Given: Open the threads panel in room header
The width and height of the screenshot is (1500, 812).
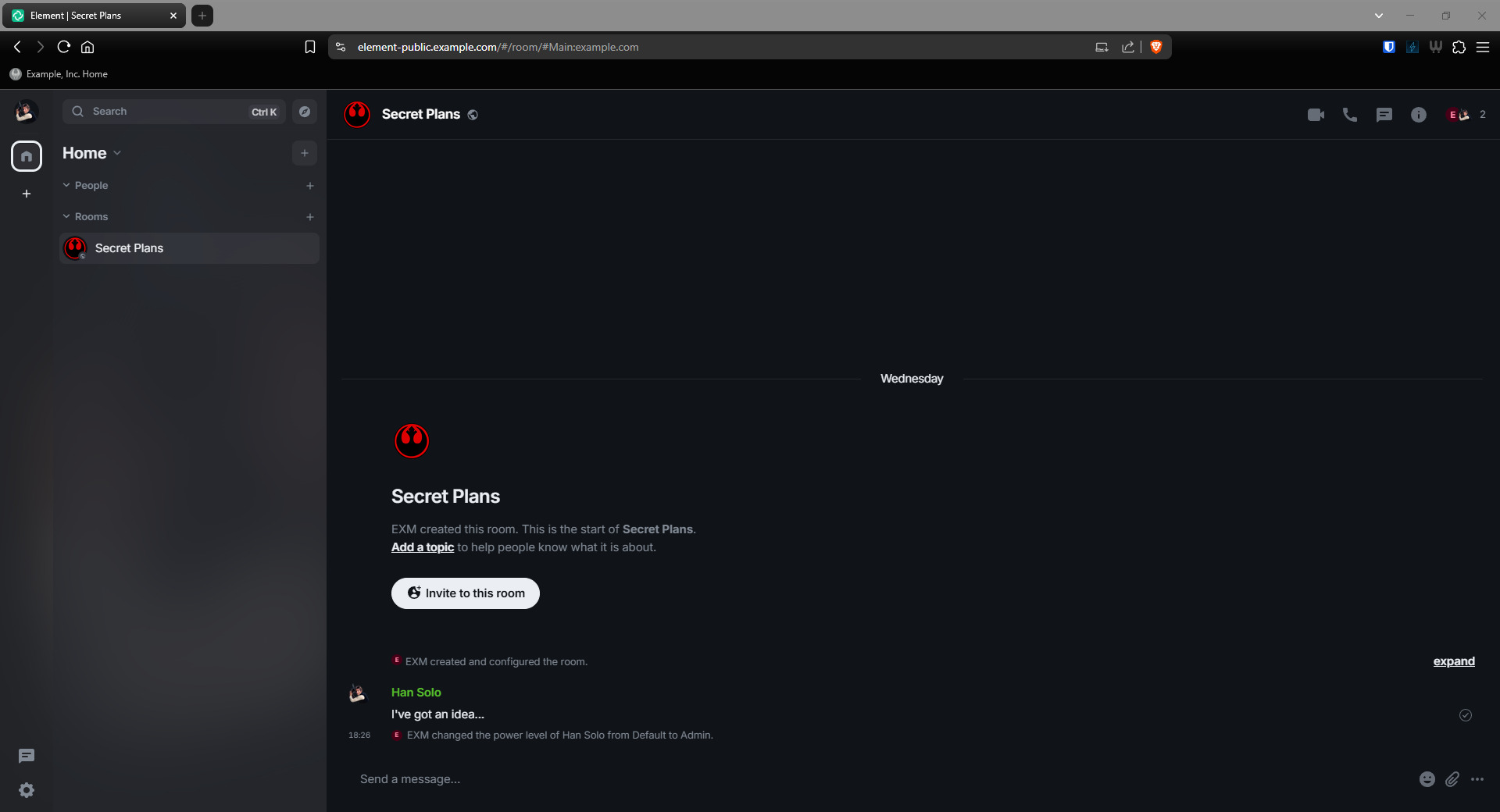Looking at the screenshot, I should 1384,115.
